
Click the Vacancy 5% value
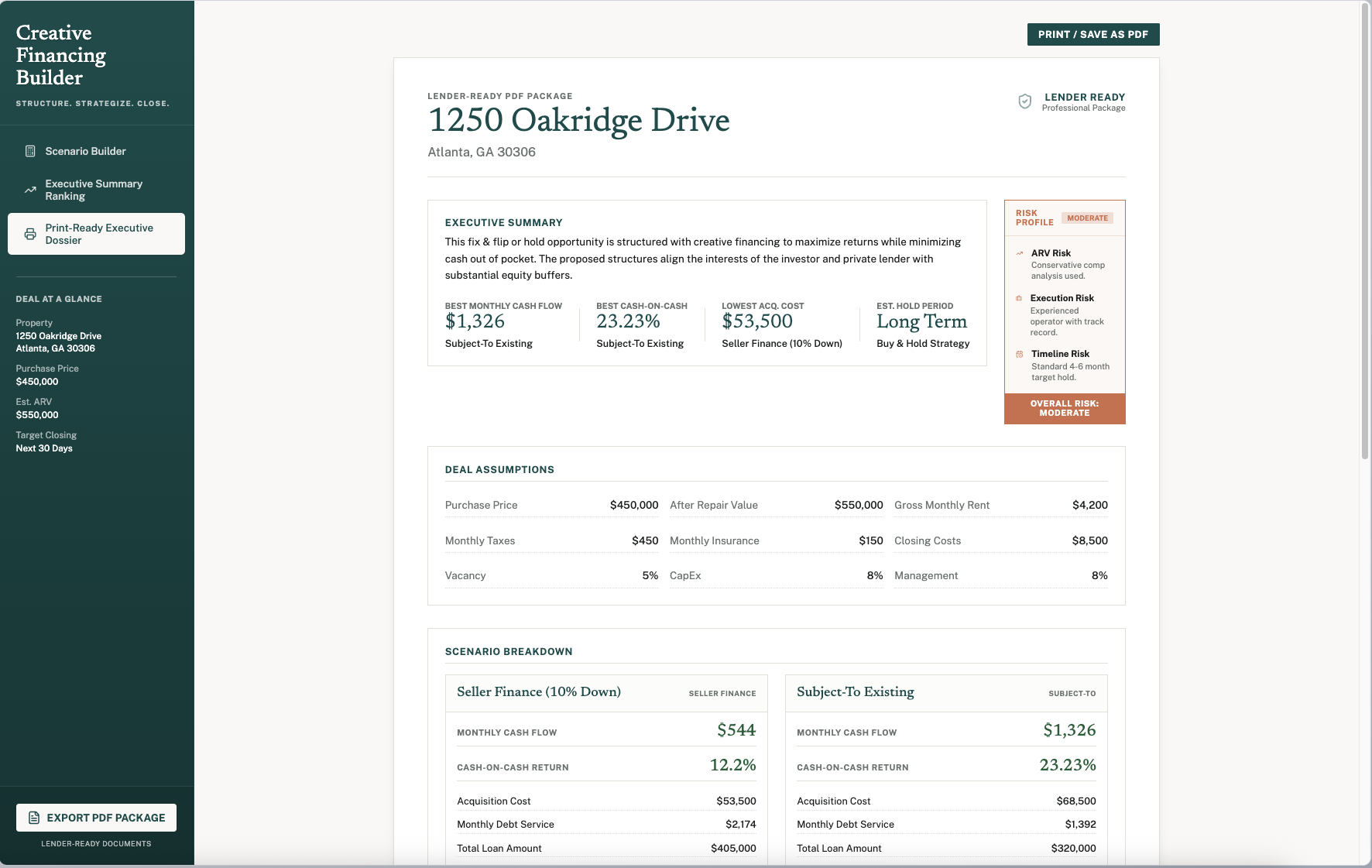[650, 575]
